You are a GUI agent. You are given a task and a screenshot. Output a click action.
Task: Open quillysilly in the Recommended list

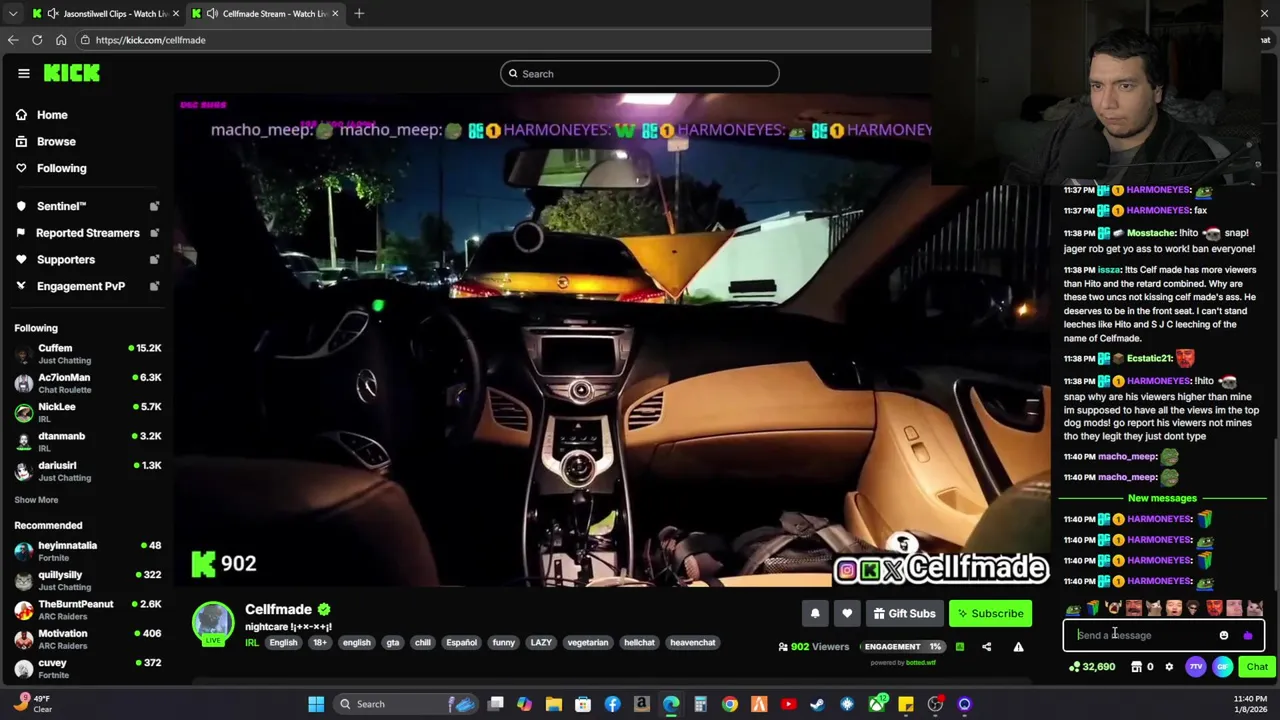click(x=88, y=580)
